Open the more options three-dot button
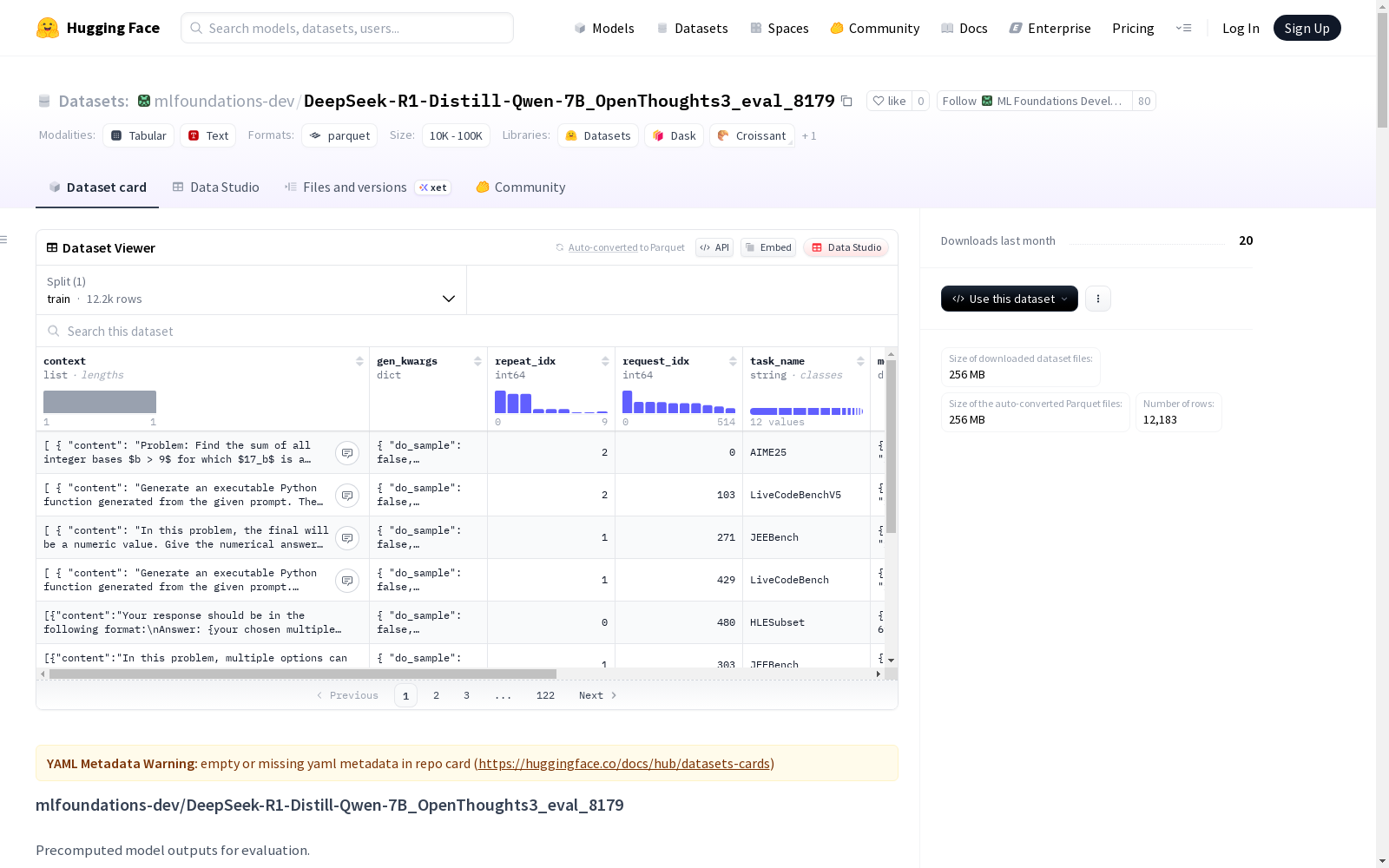The width and height of the screenshot is (1389, 868). click(x=1098, y=299)
